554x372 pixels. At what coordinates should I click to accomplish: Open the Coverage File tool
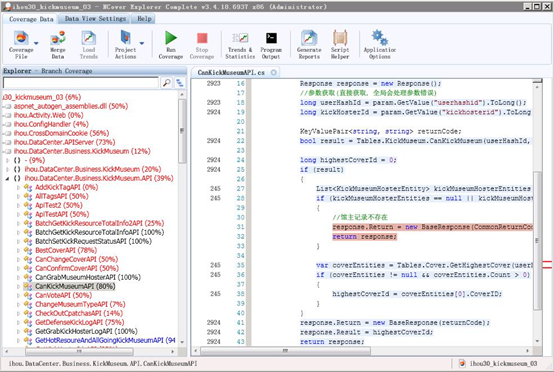pos(21,45)
